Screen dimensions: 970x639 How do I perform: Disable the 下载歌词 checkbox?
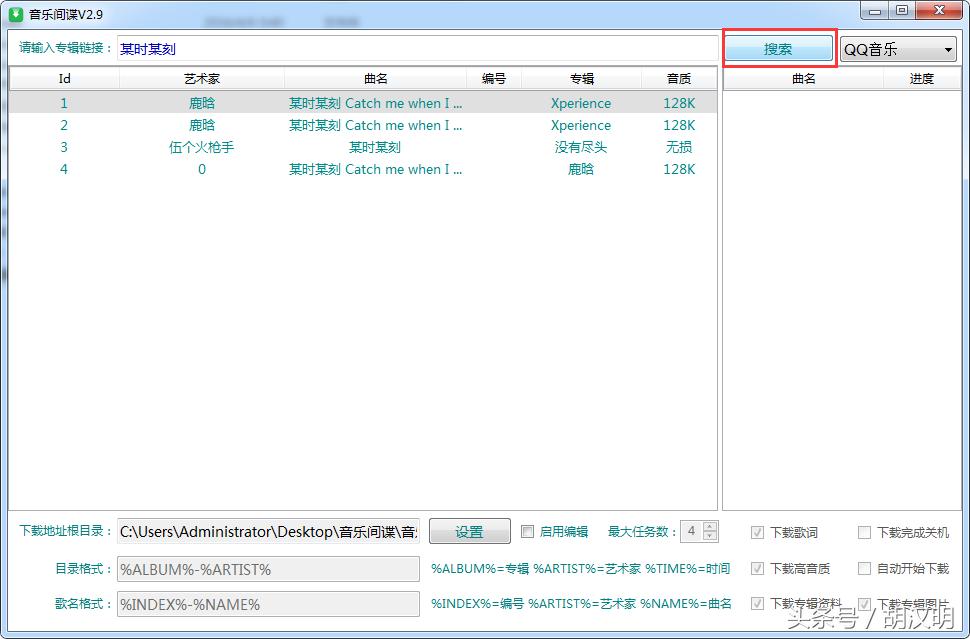758,532
